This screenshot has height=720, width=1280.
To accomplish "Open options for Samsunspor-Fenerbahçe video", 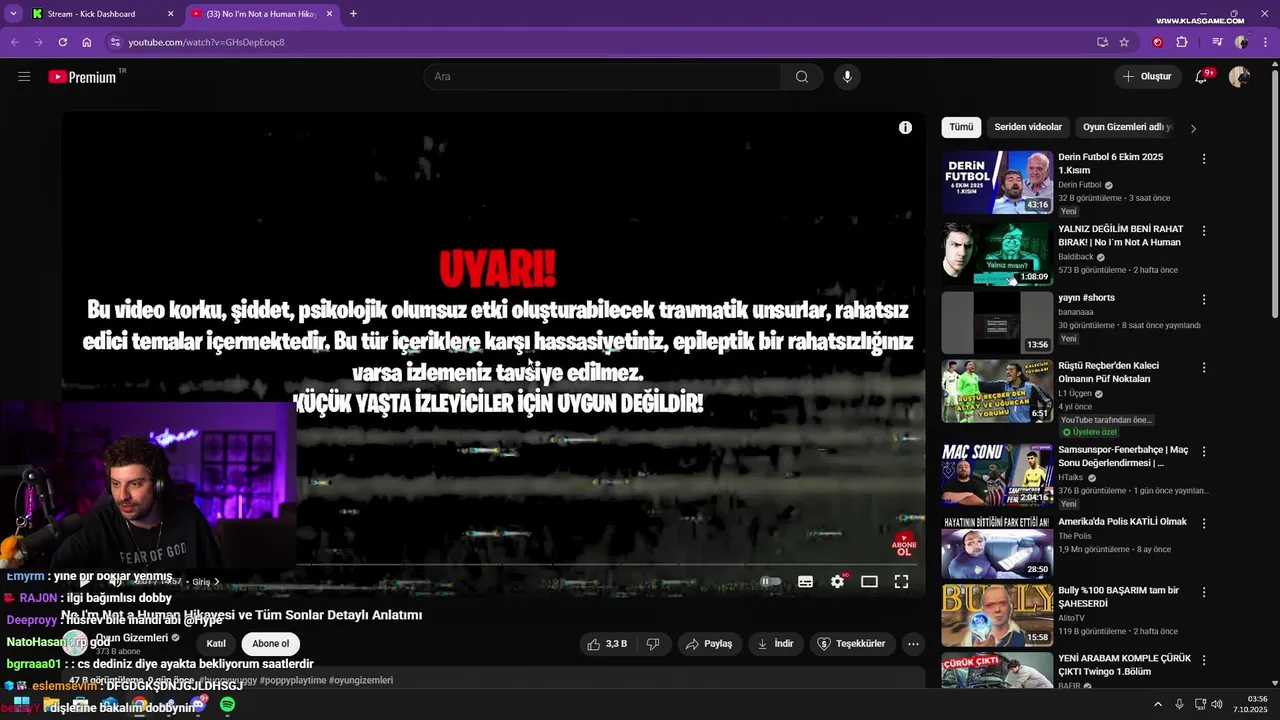I will [x=1204, y=451].
